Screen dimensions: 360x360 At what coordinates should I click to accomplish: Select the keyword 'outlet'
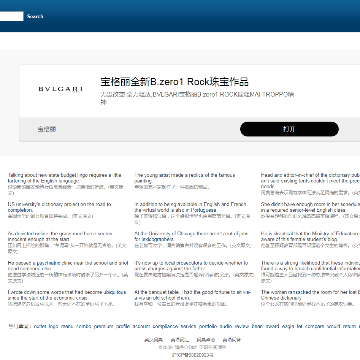coord(40,326)
